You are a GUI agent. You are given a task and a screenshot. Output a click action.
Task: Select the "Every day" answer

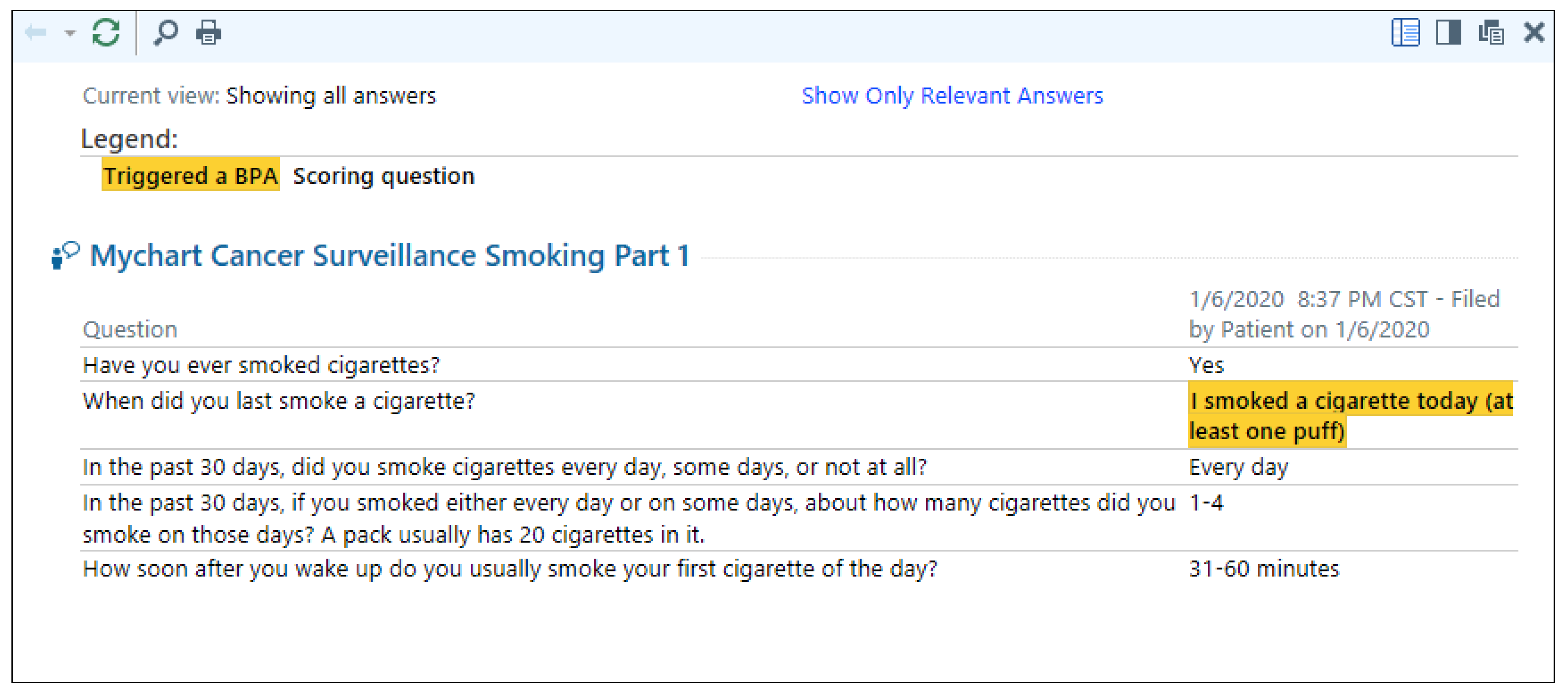1238,467
